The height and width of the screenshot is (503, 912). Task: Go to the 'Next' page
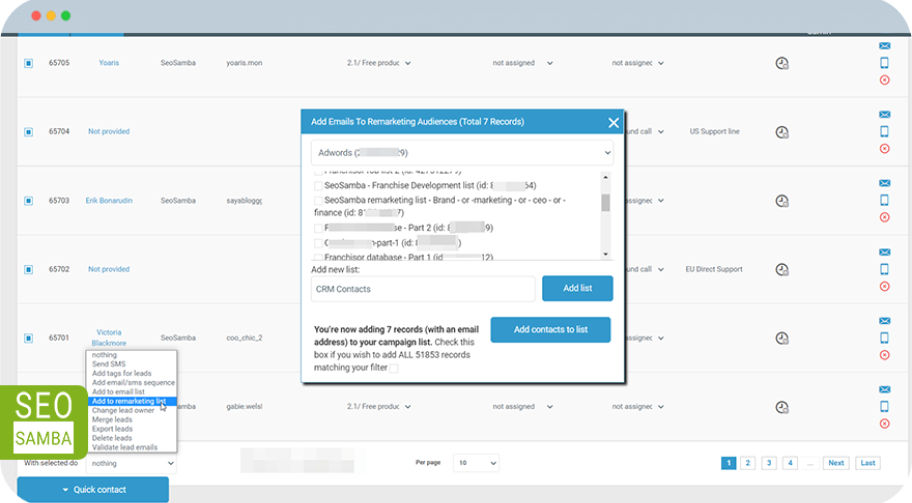836,463
